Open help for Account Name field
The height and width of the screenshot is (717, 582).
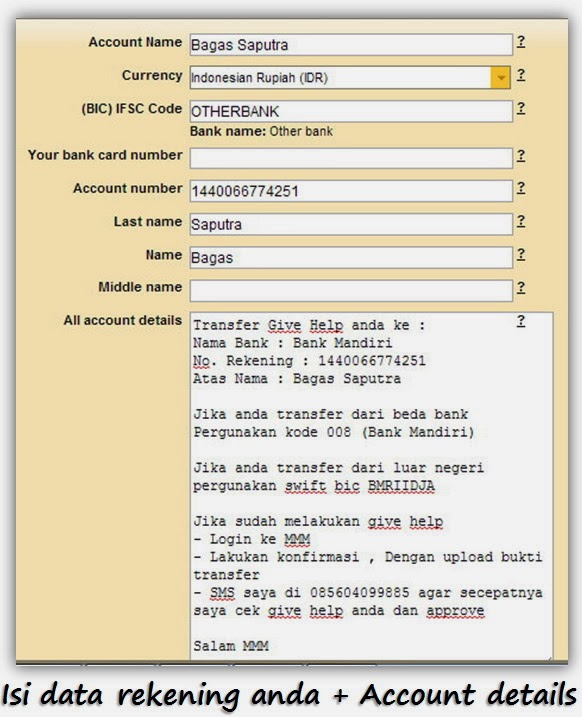pos(521,42)
